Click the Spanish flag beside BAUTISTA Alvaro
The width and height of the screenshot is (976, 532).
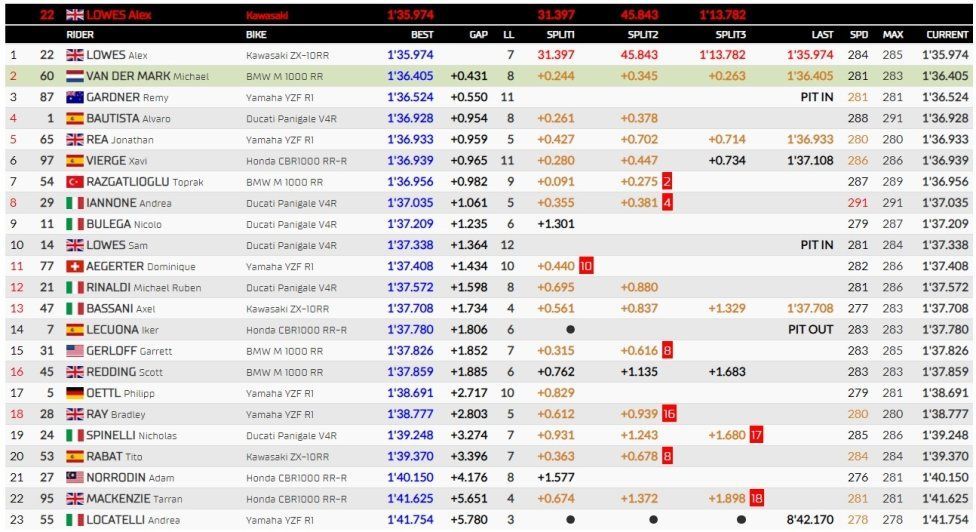click(75, 119)
